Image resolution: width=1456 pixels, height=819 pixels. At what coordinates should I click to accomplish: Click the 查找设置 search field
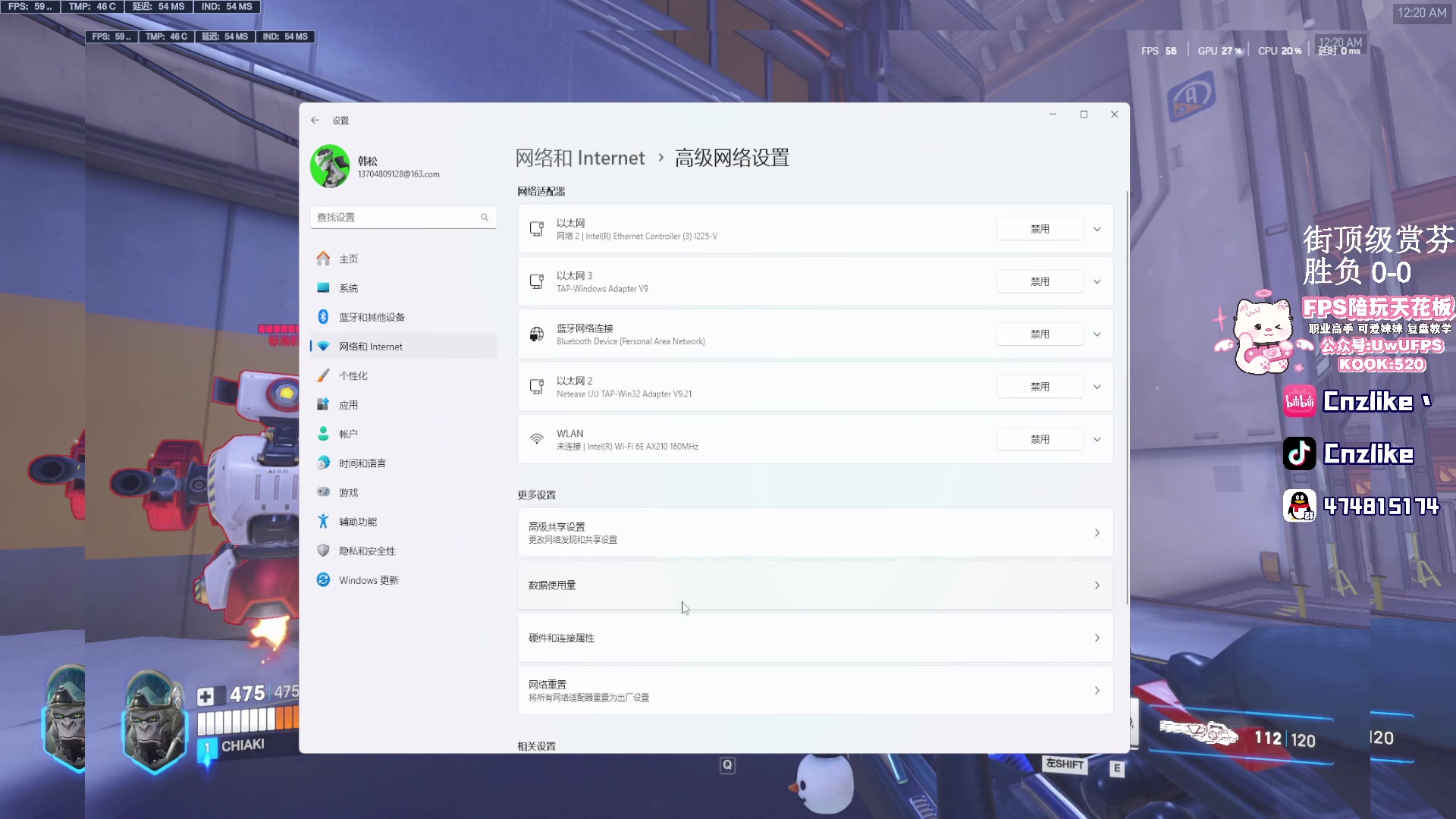click(x=403, y=218)
